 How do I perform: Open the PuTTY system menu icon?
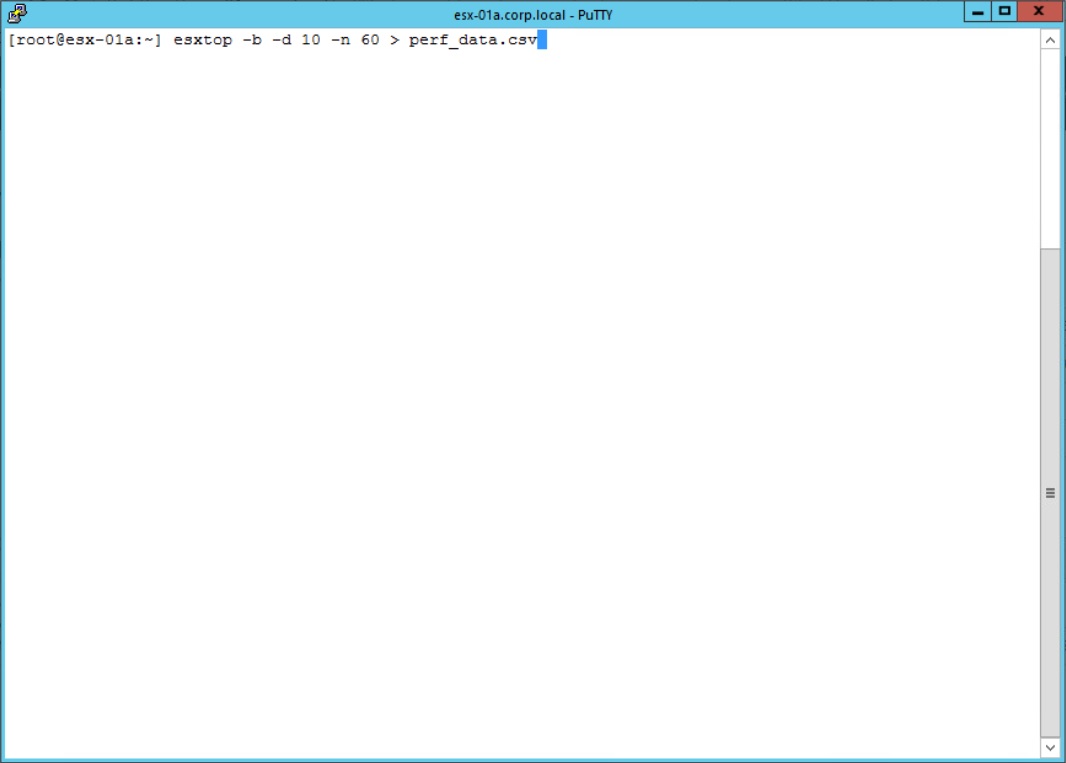(x=16, y=13)
